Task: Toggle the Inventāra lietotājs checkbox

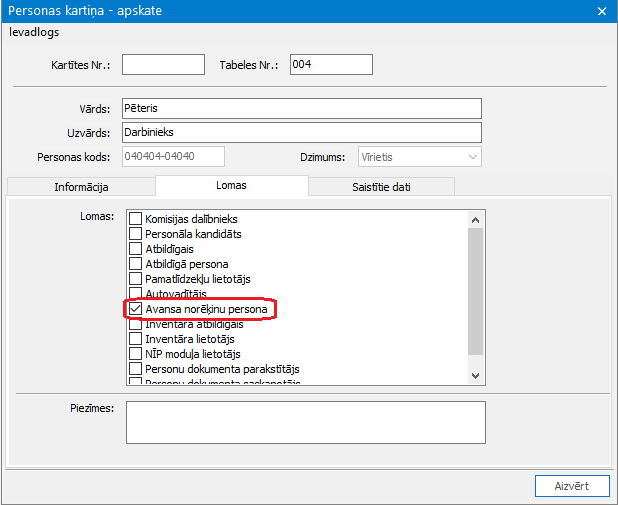Action: click(x=136, y=339)
